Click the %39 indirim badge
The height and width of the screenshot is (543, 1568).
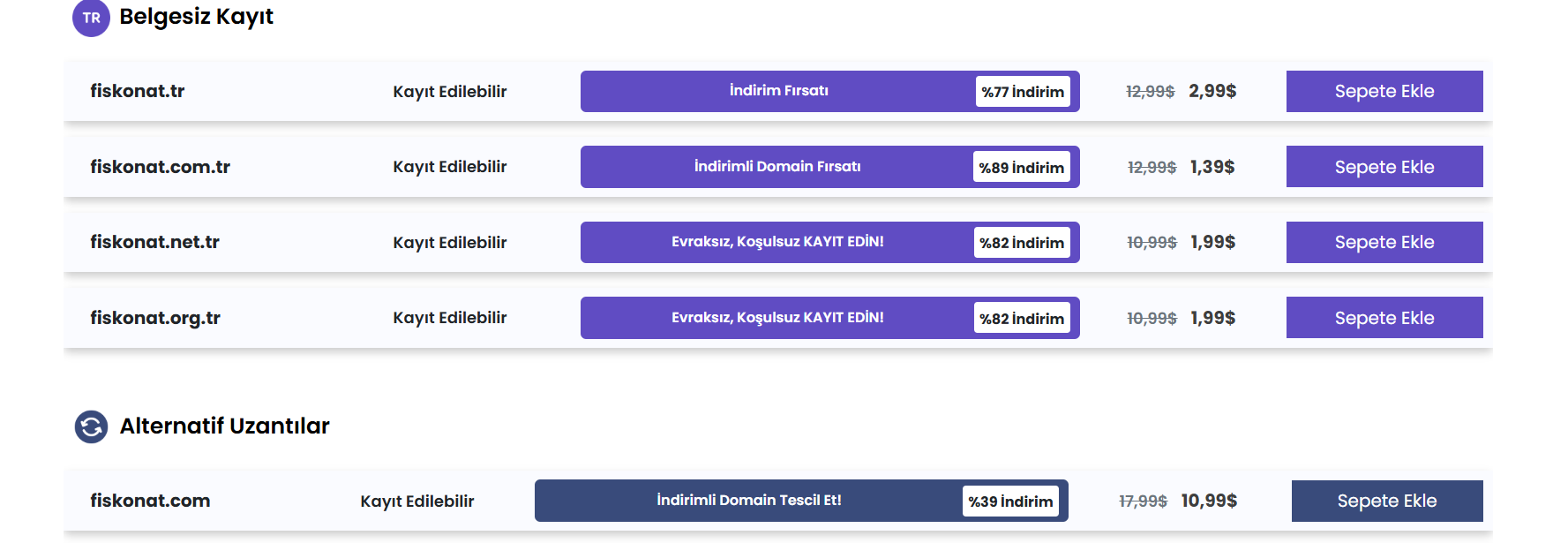(x=1010, y=502)
